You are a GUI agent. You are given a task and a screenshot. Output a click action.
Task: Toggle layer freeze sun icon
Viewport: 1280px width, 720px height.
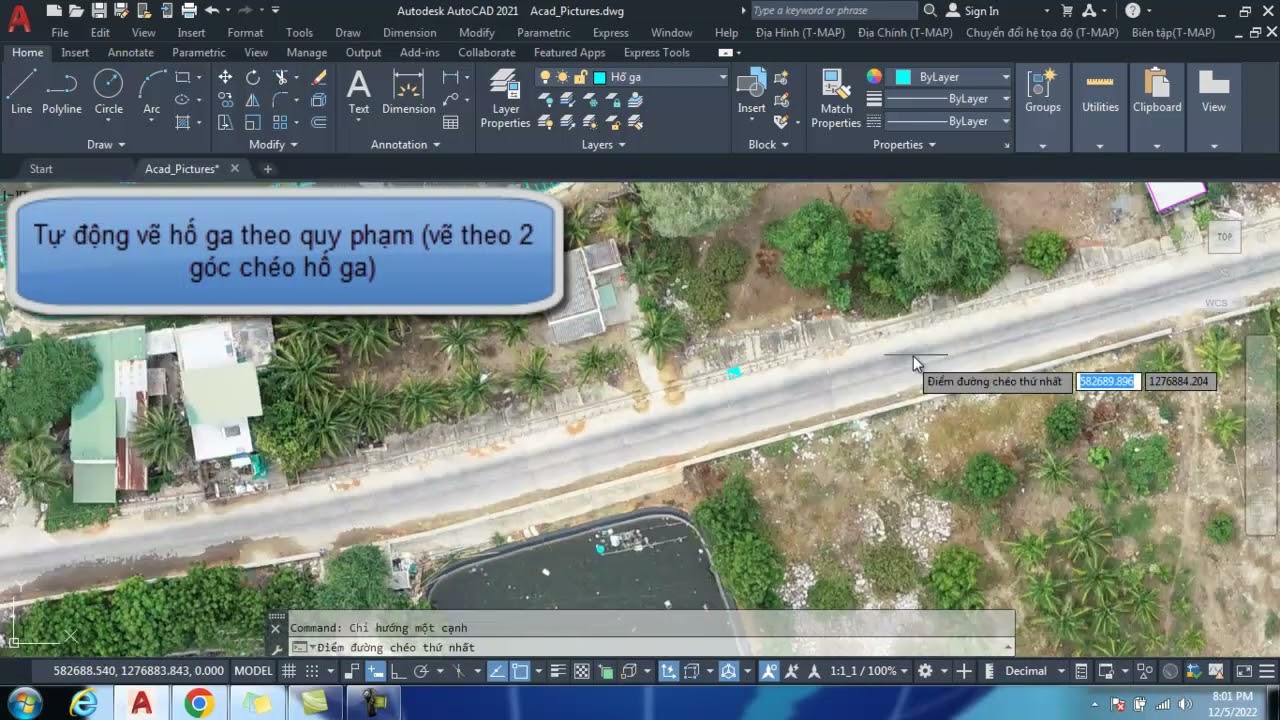[562, 77]
